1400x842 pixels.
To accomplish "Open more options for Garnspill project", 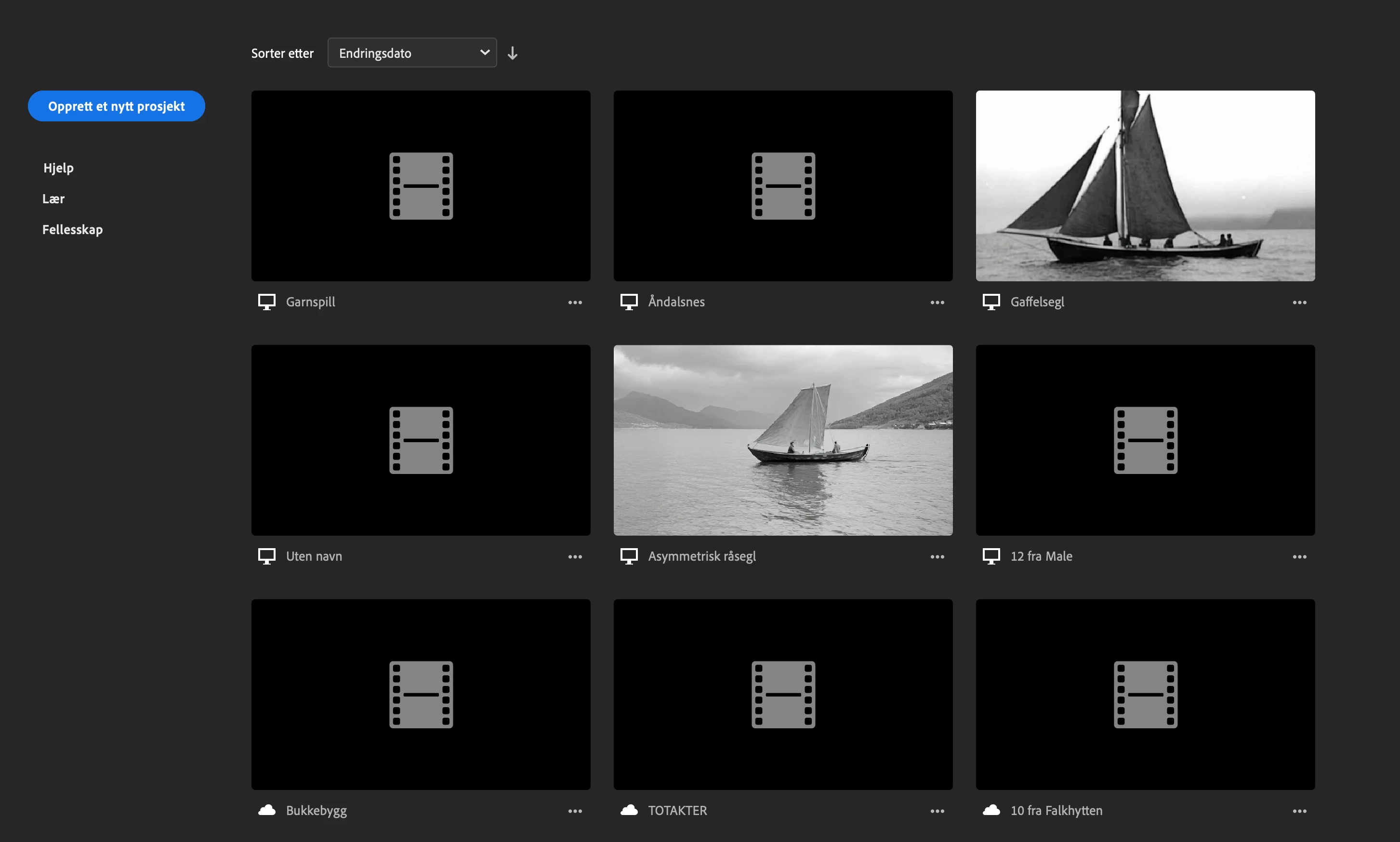I will click(x=575, y=303).
